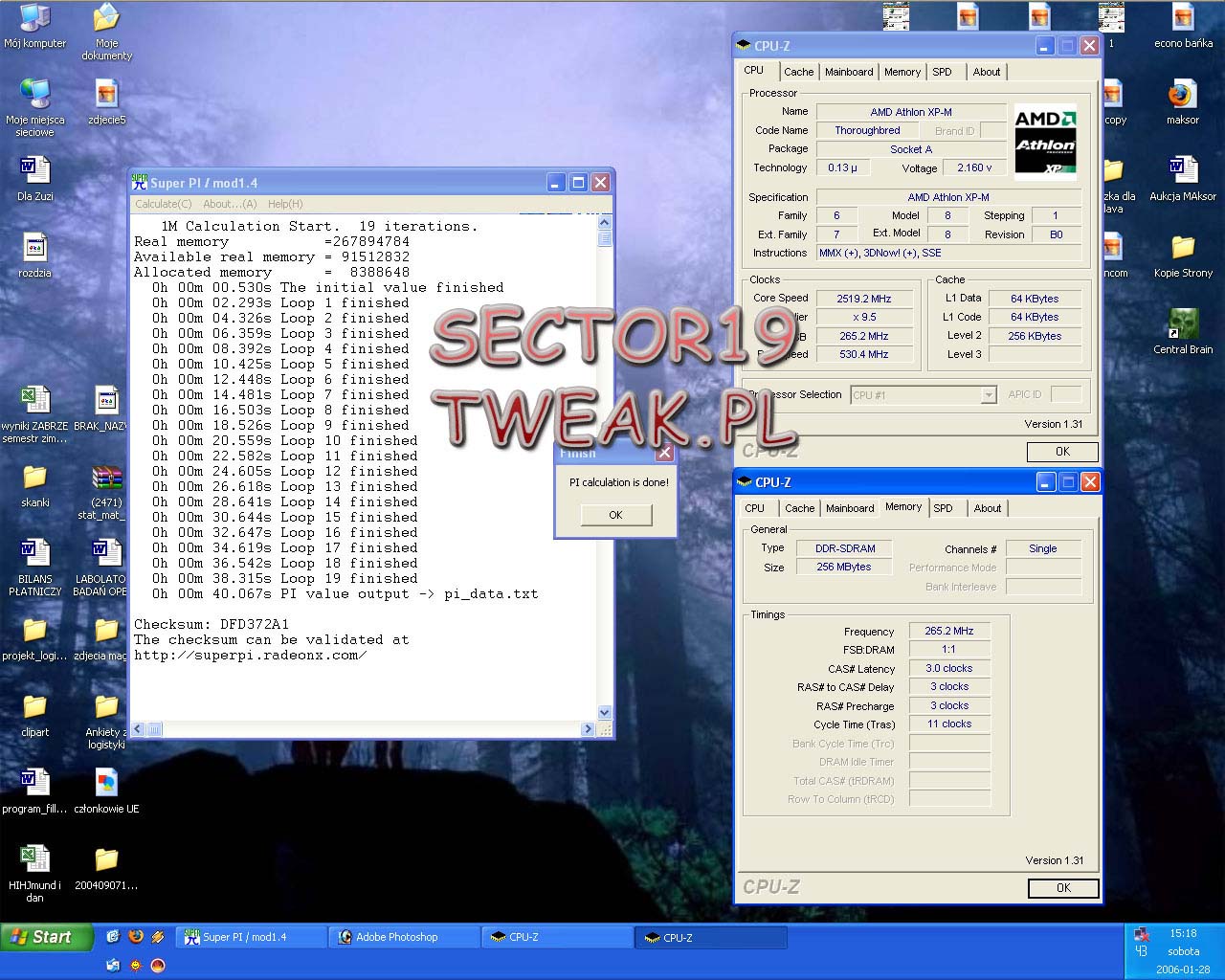Open the Help(H) menu in Super PI
The height and width of the screenshot is (980, 1225).
tap(285, 204)
